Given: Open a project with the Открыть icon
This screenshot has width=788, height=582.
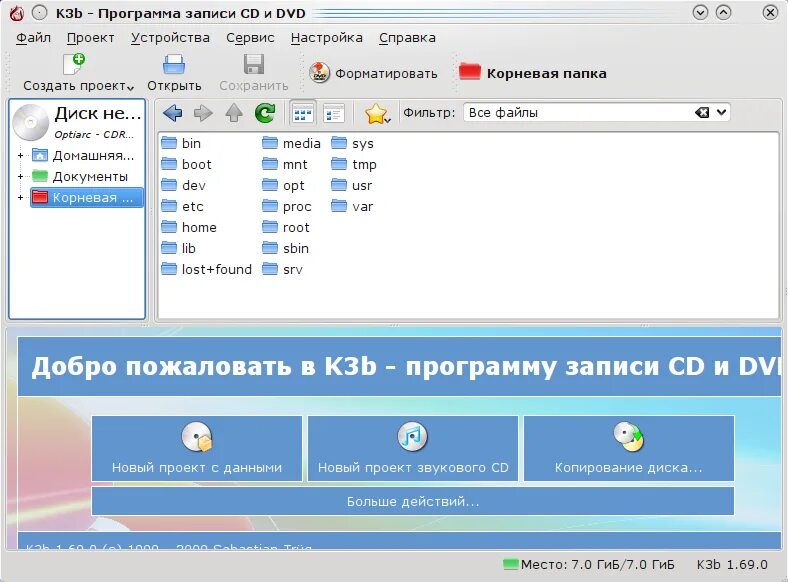Looking at the screenshot, I should (174, 64).
